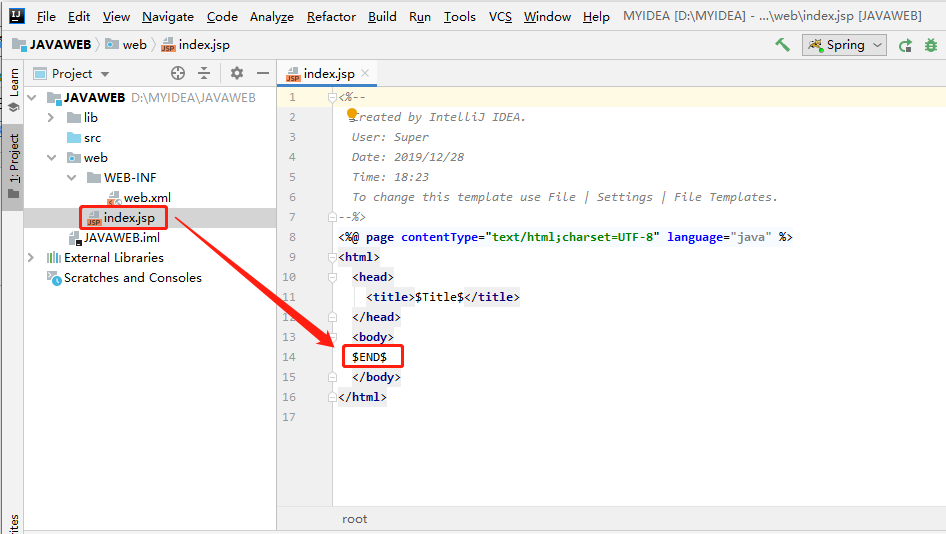Select web.xml file in tree
This screenshot has width=946, height=534.
pyautogui.click(x=139, y=197)
